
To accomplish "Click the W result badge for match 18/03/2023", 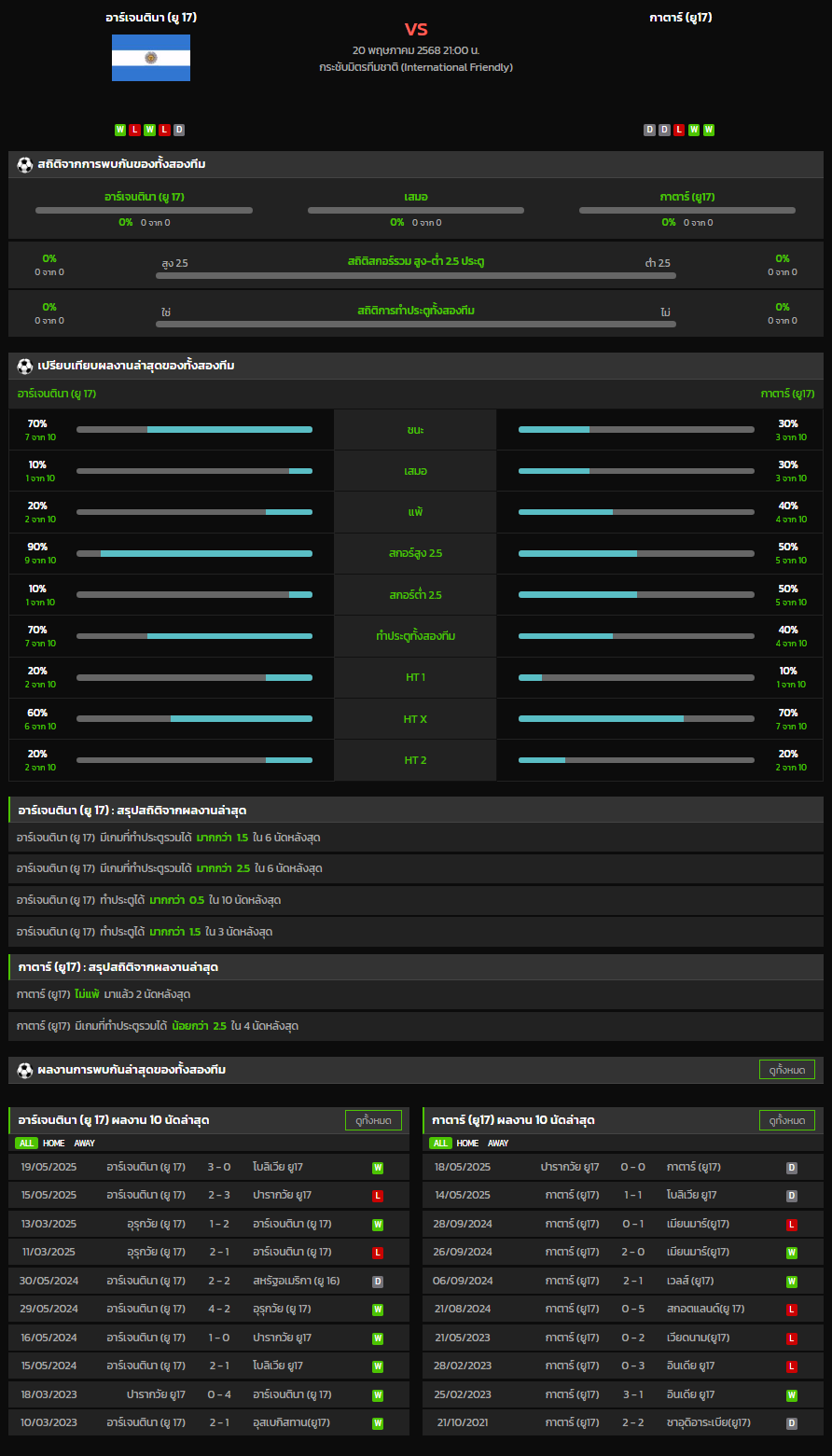I will point(378,1395).
